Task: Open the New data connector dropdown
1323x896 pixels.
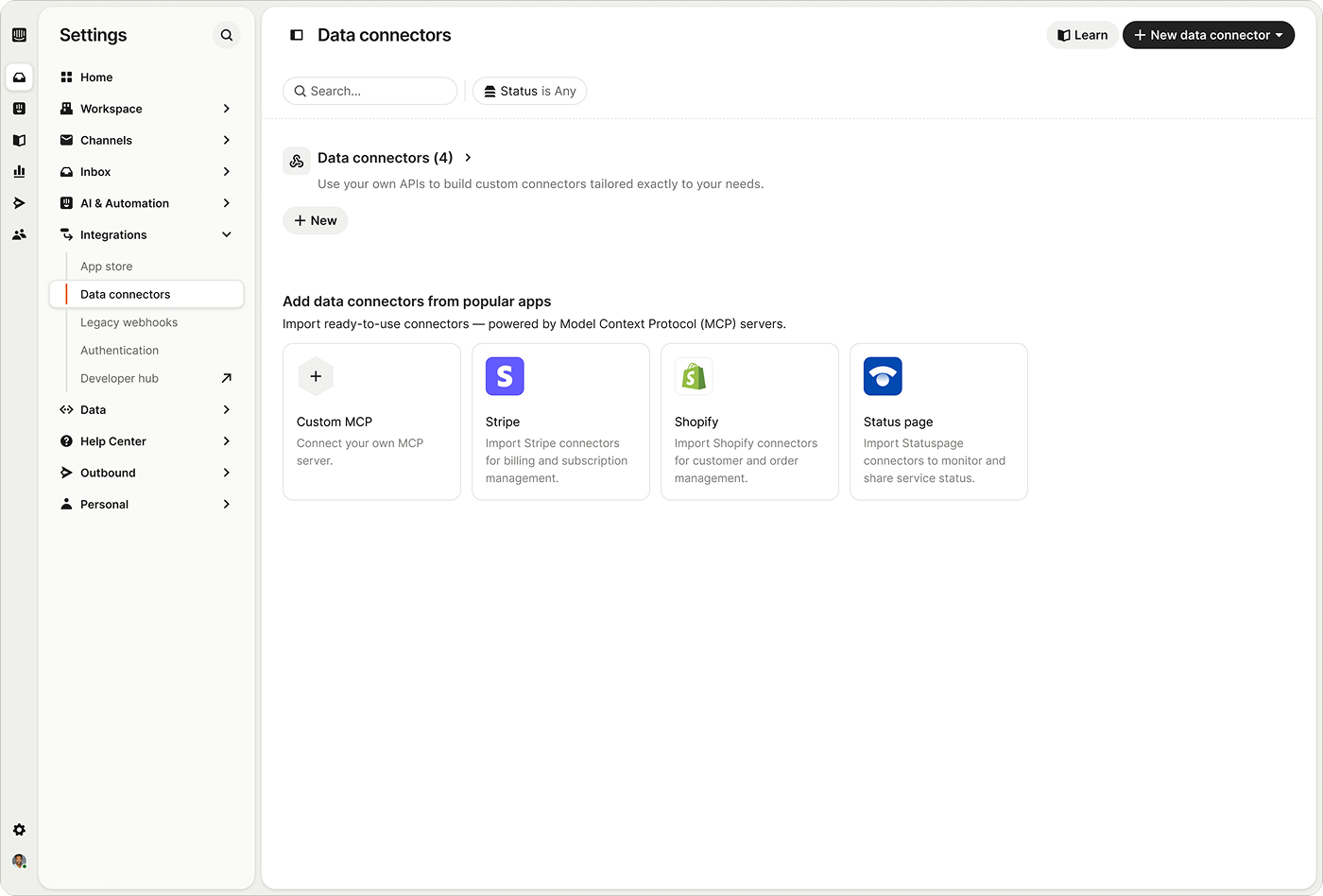Action: click(1208, 35)
